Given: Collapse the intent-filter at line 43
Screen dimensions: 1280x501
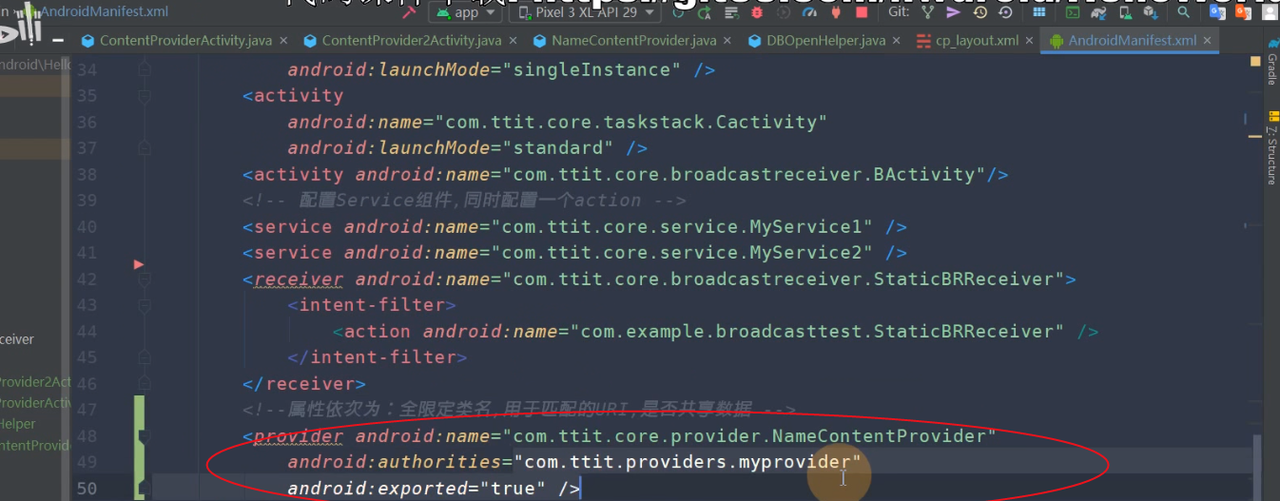Looking at the screenshot, I should 144,305.
